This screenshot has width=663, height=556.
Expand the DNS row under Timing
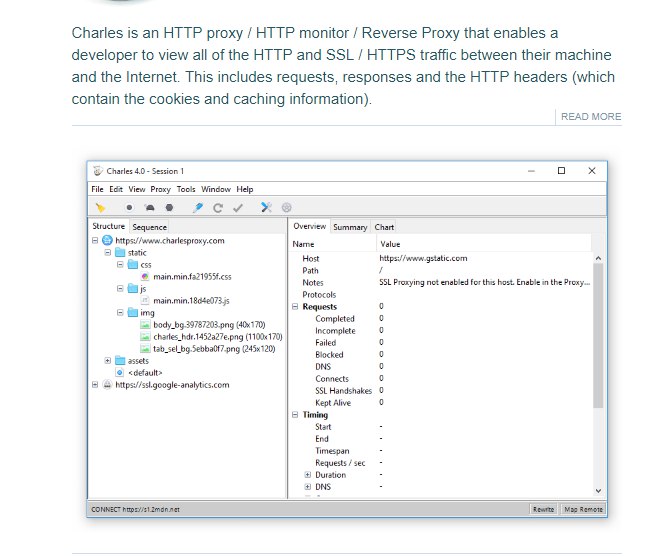(x=308, y=487)
